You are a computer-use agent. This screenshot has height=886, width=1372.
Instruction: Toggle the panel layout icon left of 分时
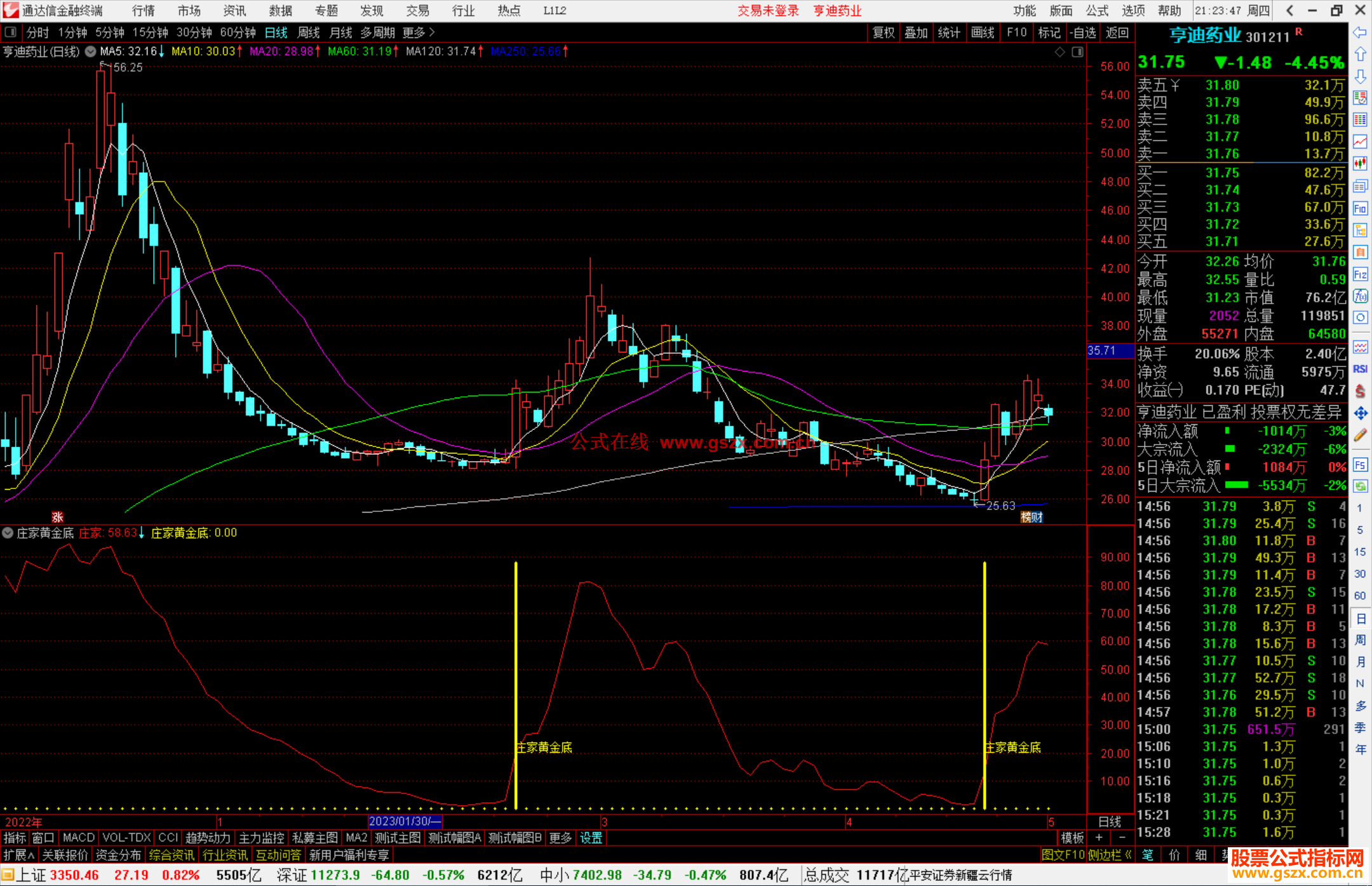(x=11, y=32)
